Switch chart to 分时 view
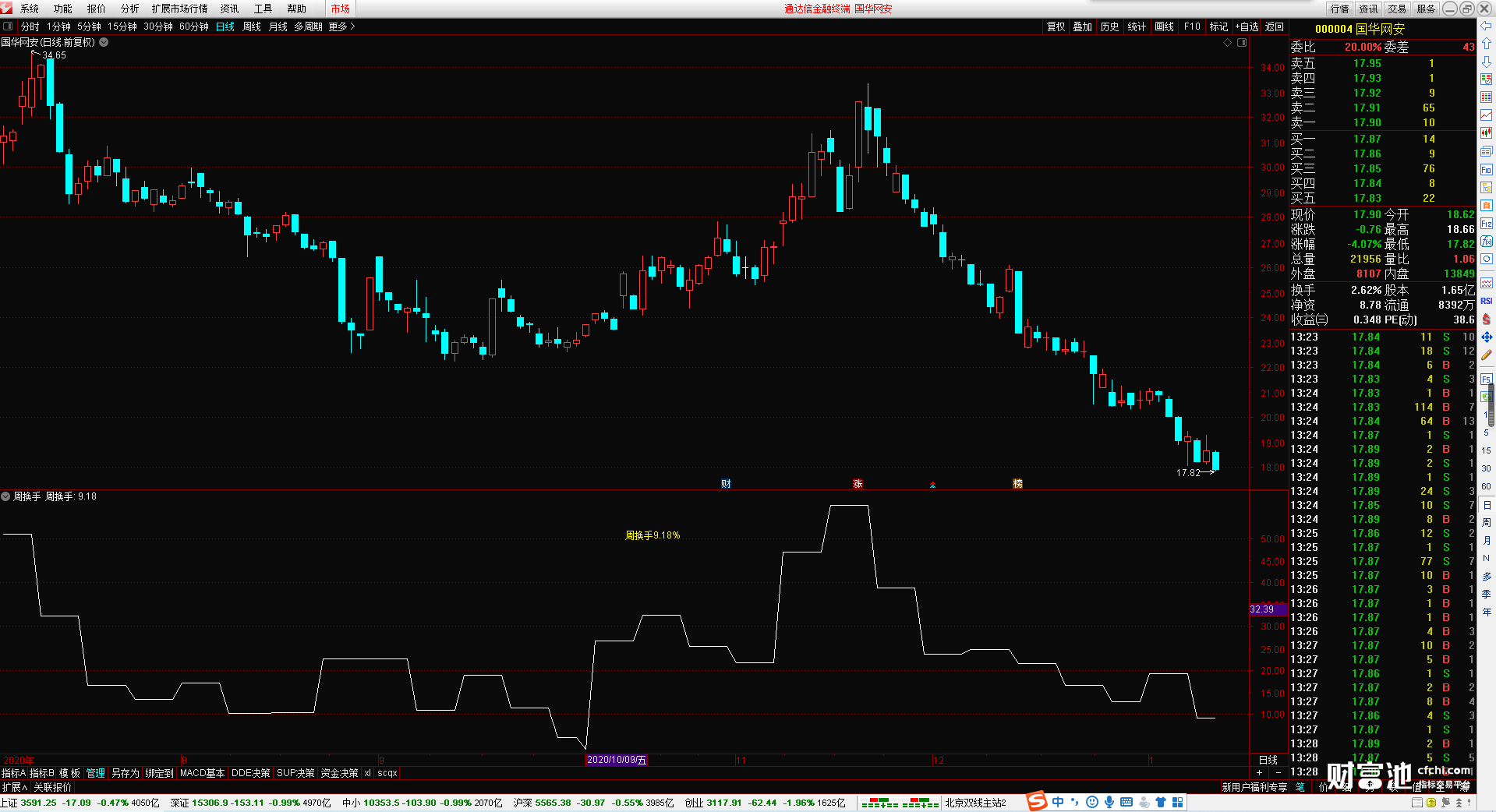The height and width of the screenshot is (812, 1496). point(30,26)
